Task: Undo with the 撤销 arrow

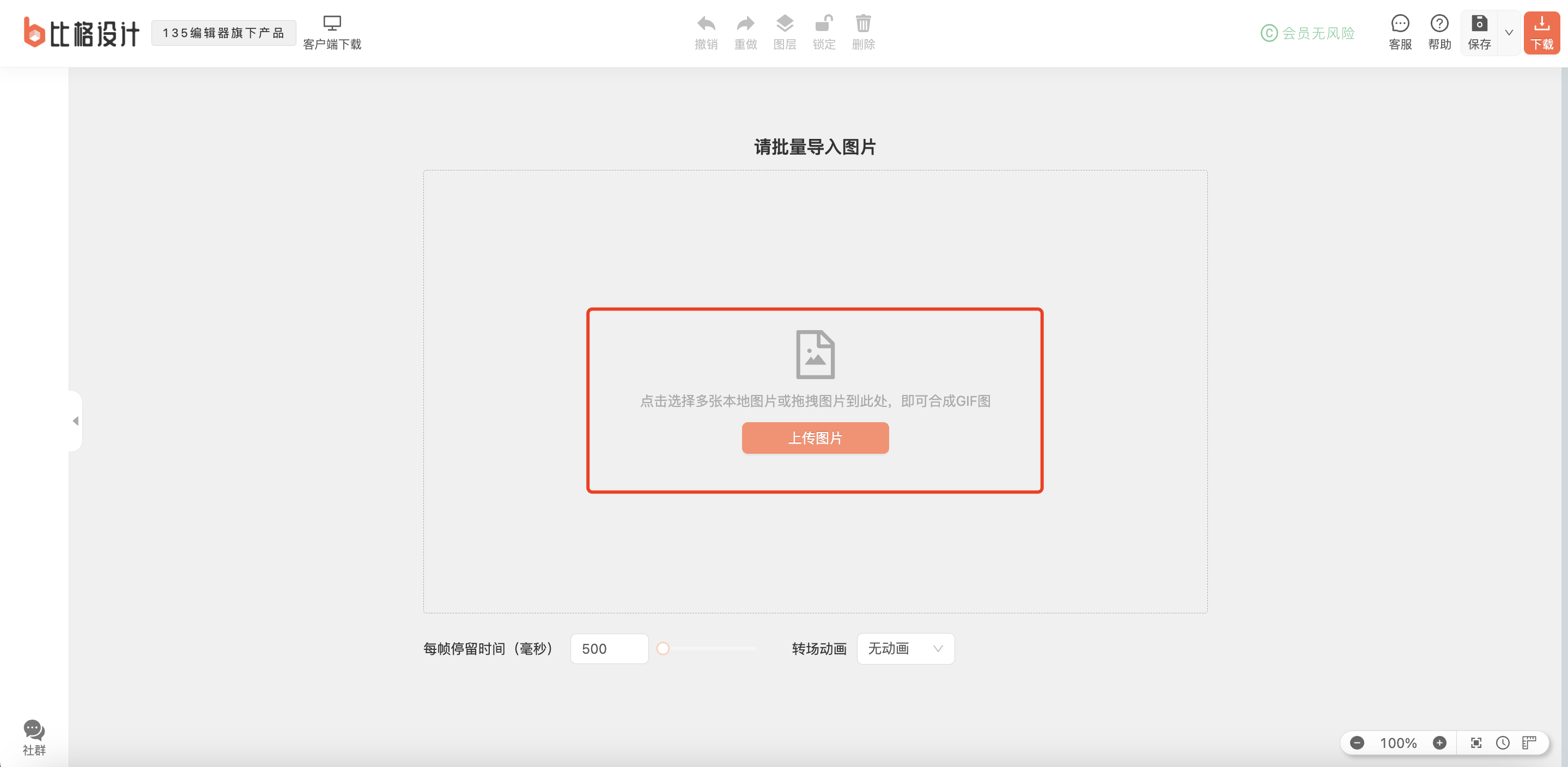Action: (706, 33)
